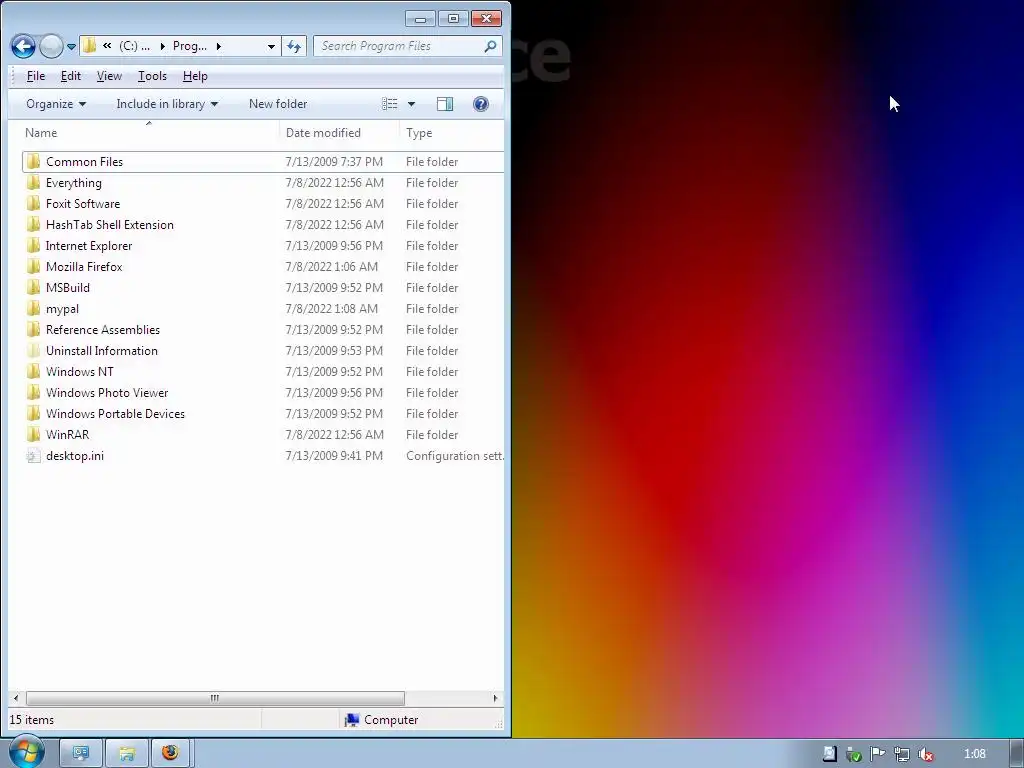Image resolution: width=1024 pixels, height=768 pixels.
Task: Launch Firefox from the taskbar
Action: (170, 754)
